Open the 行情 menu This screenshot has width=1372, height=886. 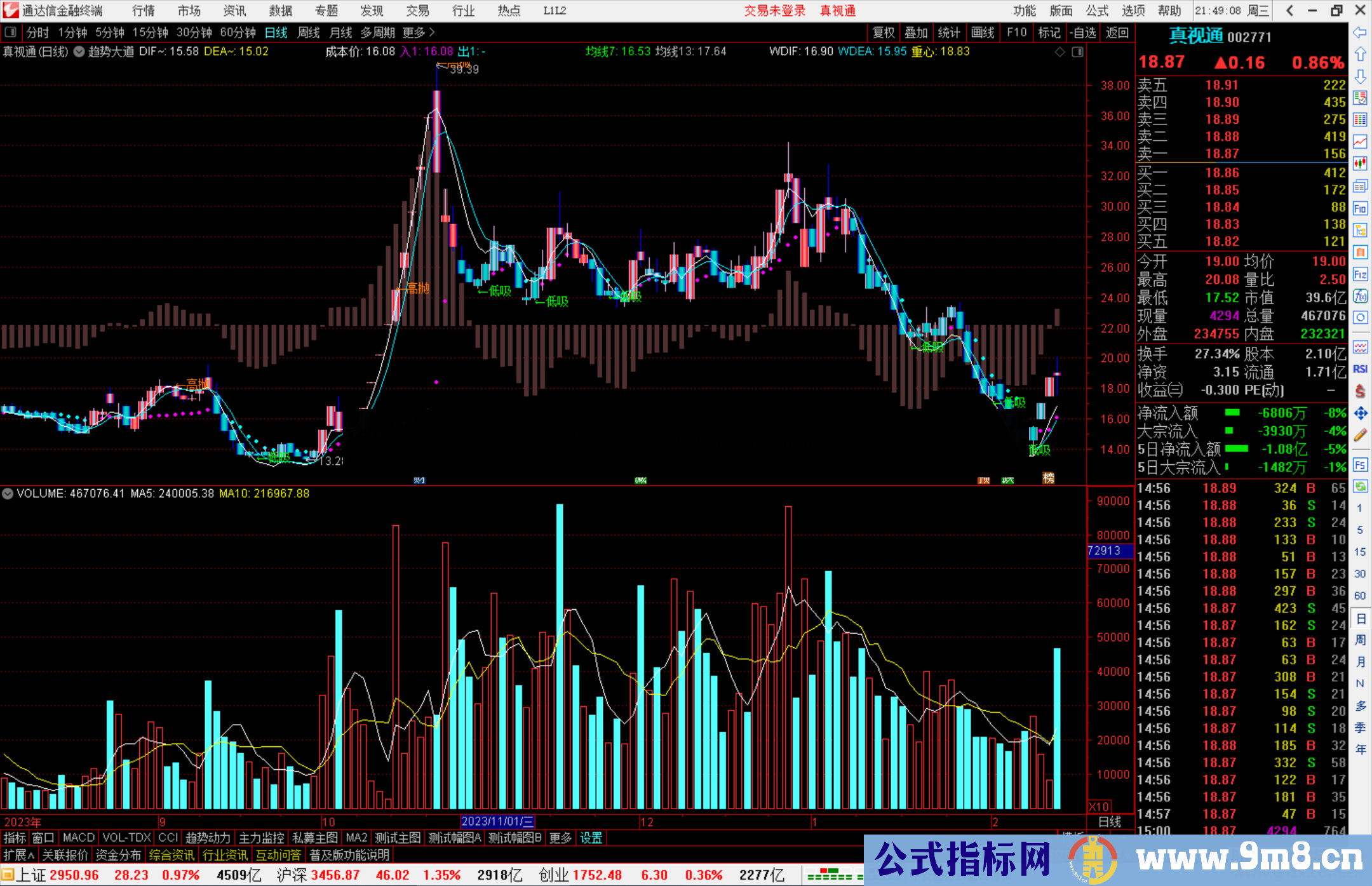143,11
